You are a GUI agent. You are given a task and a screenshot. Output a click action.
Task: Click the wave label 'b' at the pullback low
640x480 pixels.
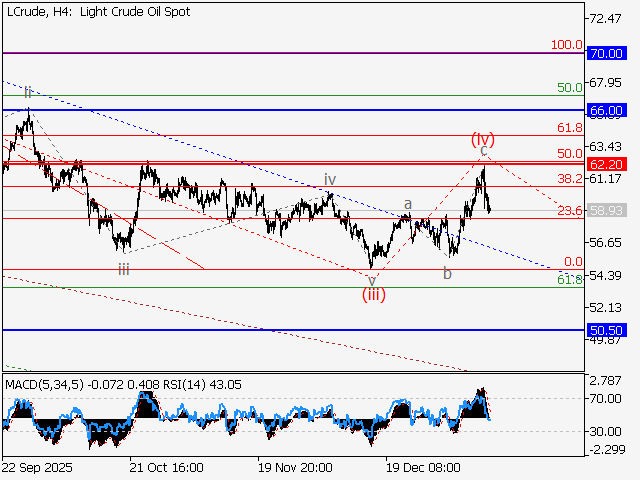(447, 273)
